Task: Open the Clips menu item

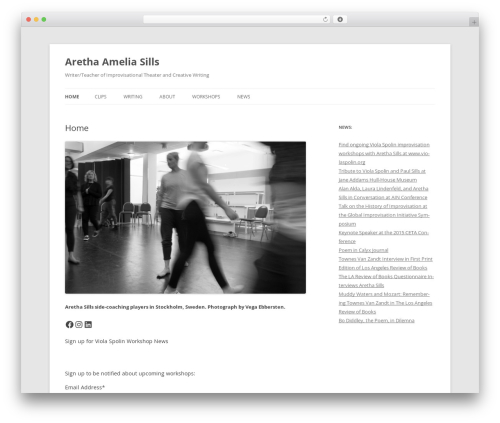Action: (x=101, y=97)
